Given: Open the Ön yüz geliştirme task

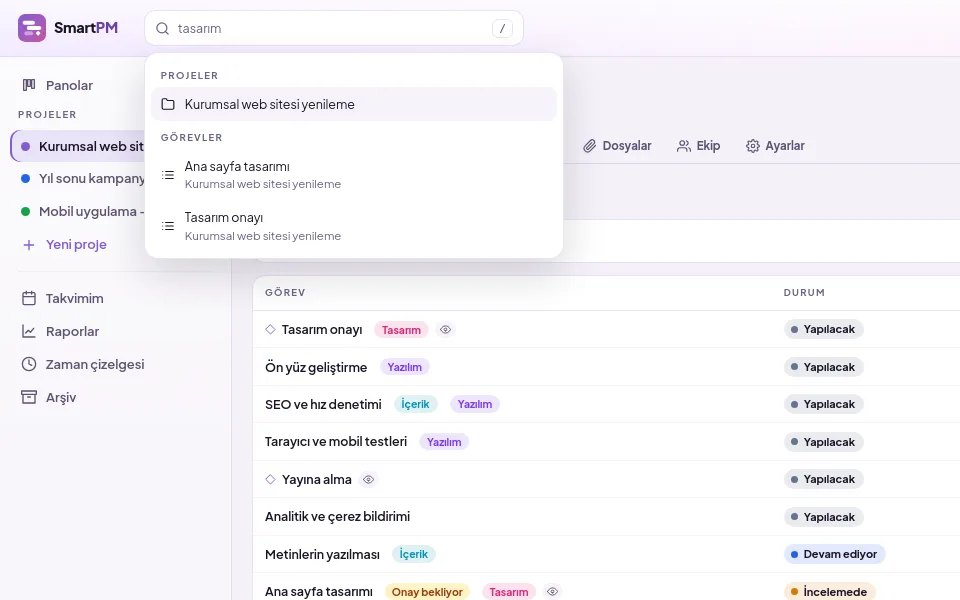Looking at the screenshot, I should click(x=316, y=367).
